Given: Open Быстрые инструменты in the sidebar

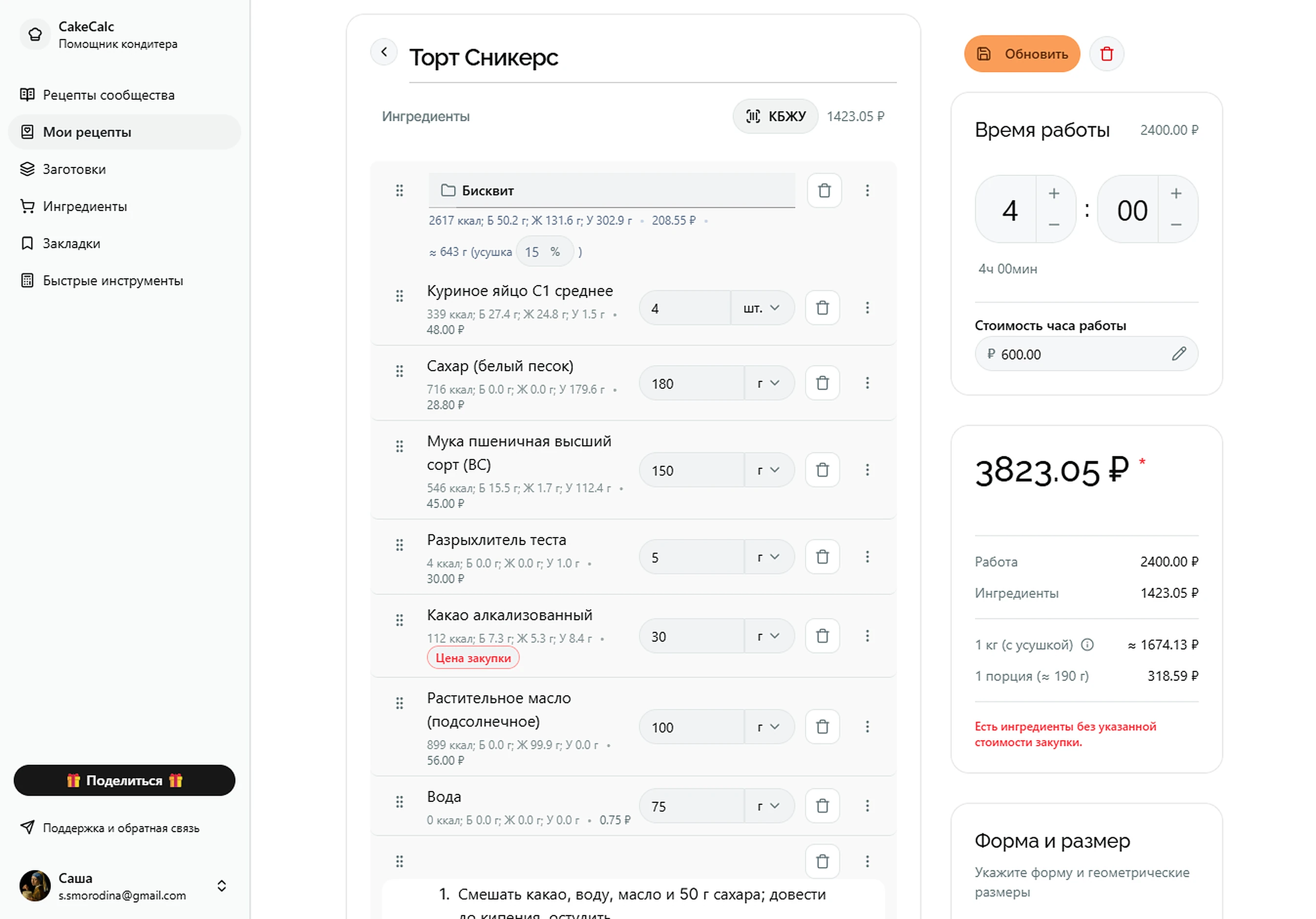Looking at the screenshot, I should (125, 281).
